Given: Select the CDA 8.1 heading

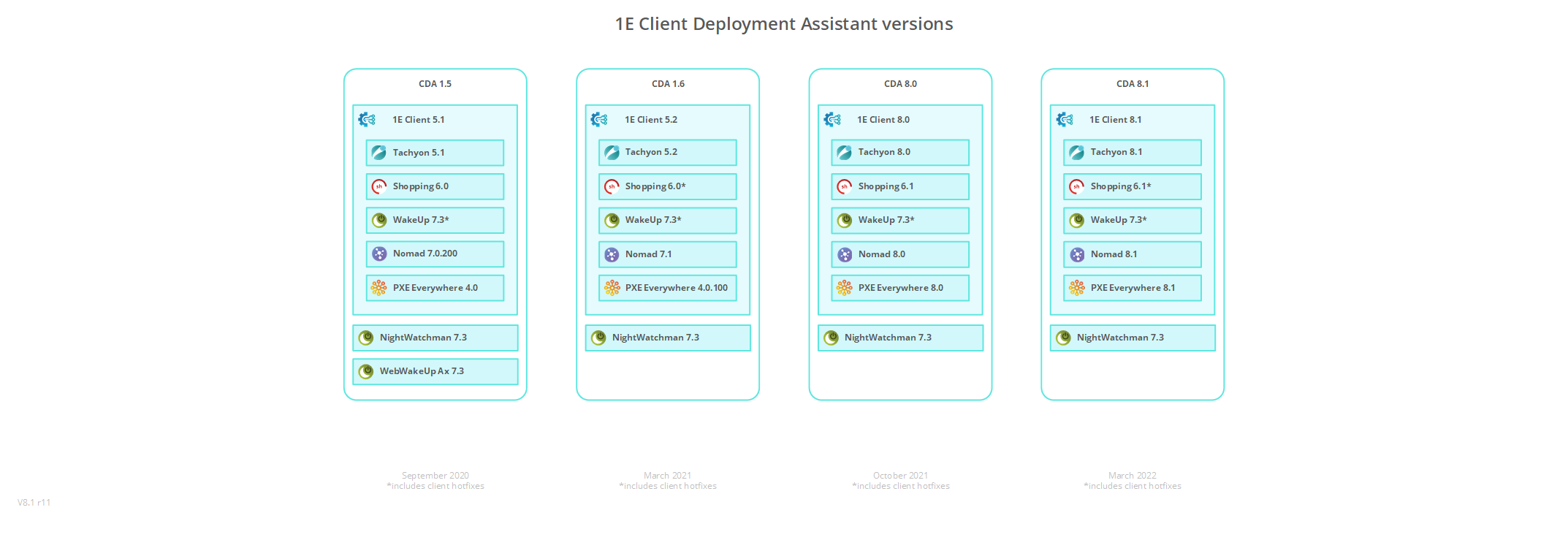Looking at the screenshot, I should [x=1133, y=84].
